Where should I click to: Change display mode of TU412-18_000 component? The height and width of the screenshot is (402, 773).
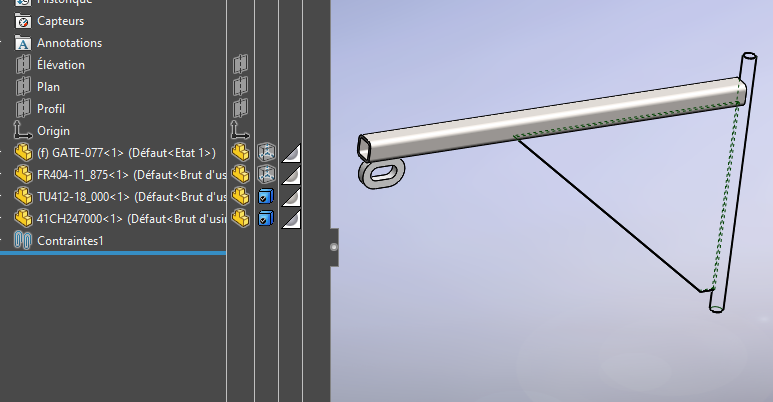click(266, 197)
